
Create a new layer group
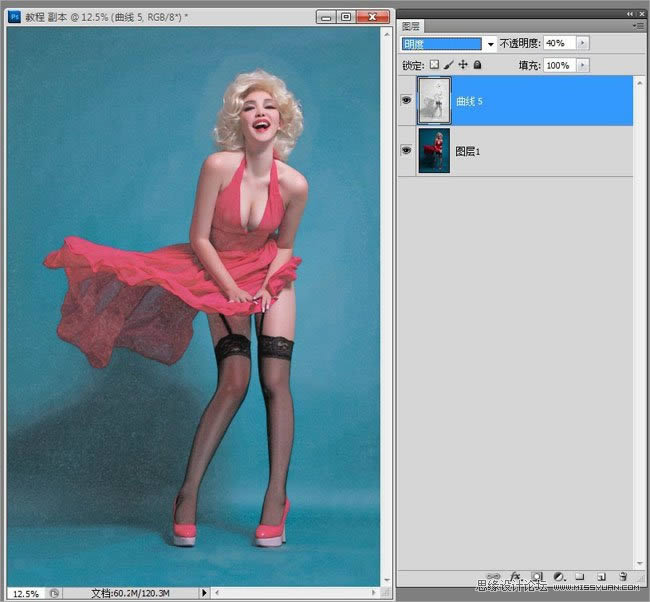[x=580, y=577]
